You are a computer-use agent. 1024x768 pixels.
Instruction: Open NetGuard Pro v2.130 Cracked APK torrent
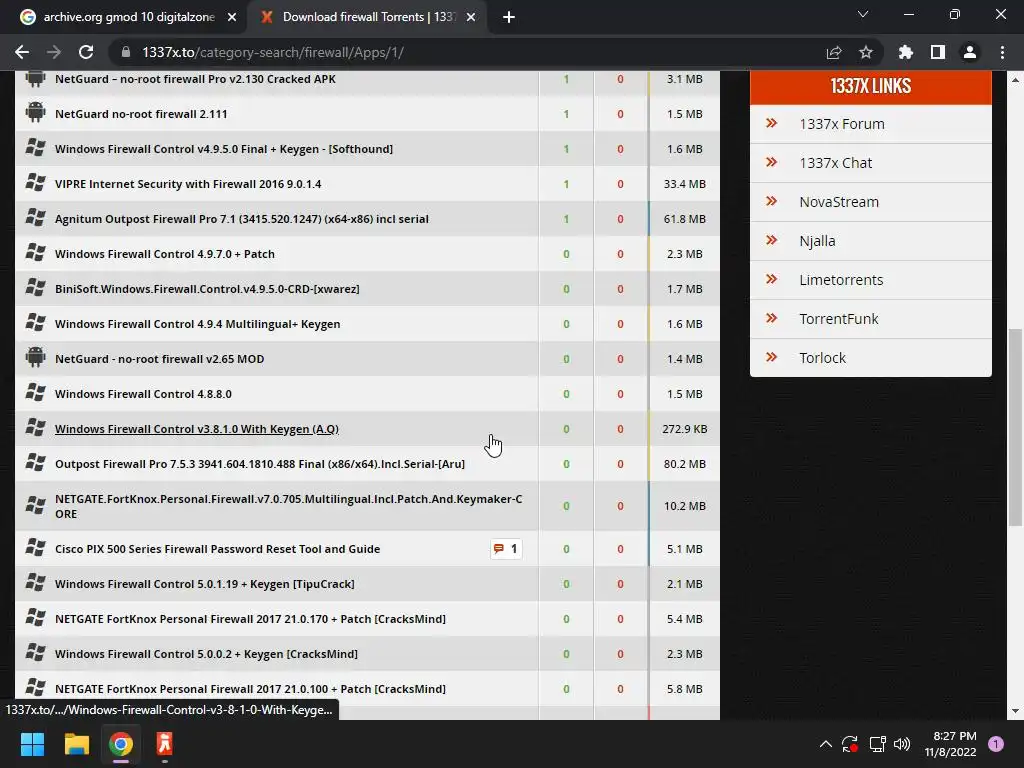pyautogui.click(x=195, y=79)
